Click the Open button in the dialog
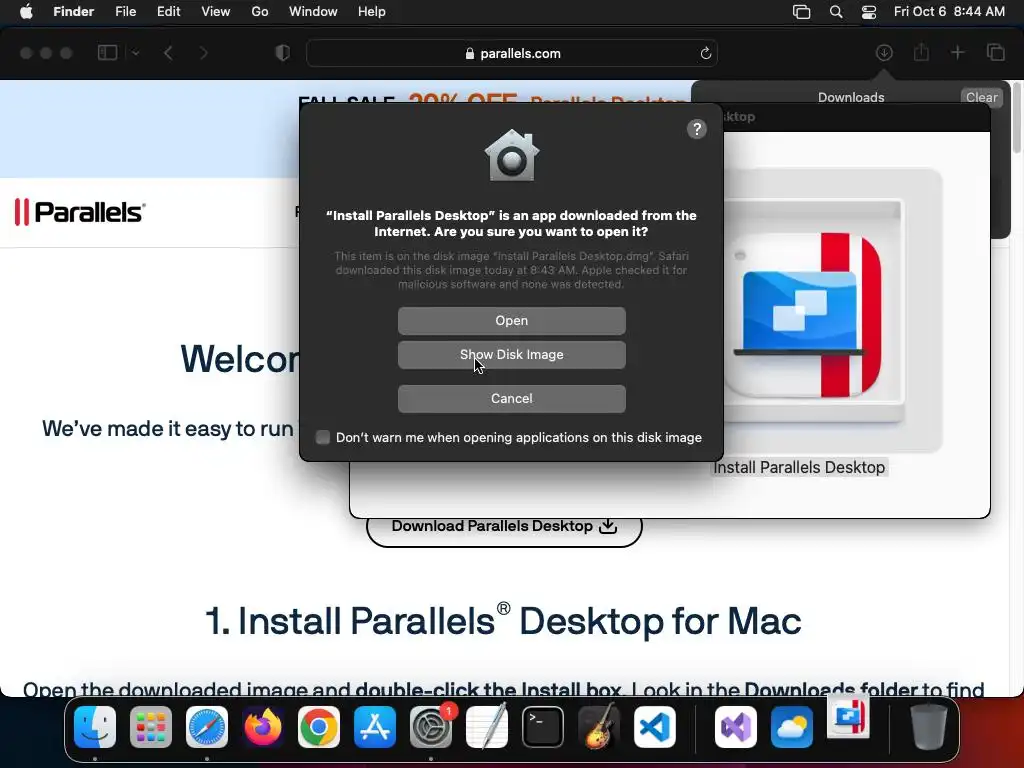1024x768 pixels. [x=511, y=321]
